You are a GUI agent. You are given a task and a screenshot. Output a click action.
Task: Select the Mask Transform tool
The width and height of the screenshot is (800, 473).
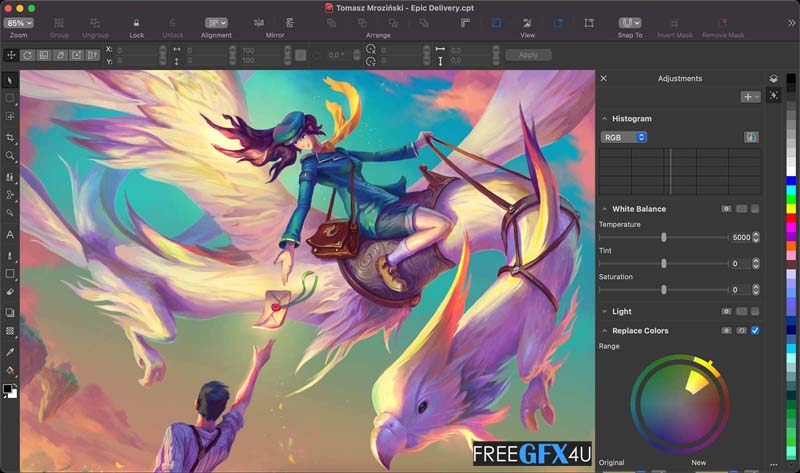click(x=10, y=116)
